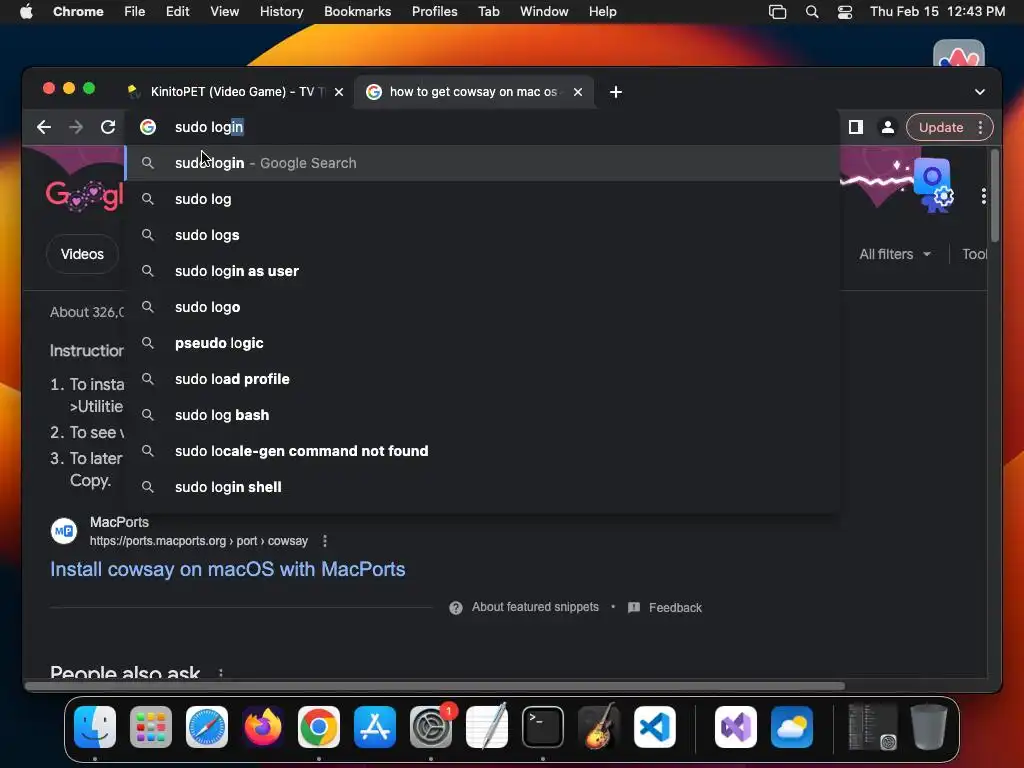Viewport: 1024px width, 768px height.
Task: Open the History menu
Action: click(281, 12)
